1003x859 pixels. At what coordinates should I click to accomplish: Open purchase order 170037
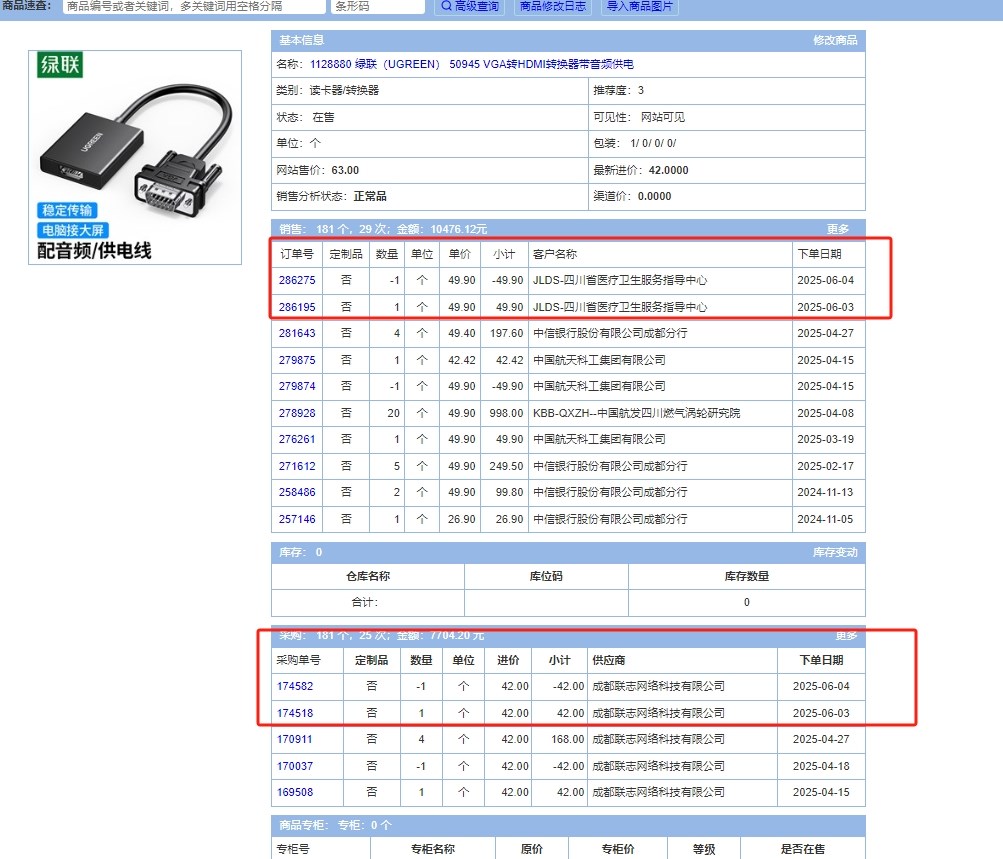click(295, 766)
